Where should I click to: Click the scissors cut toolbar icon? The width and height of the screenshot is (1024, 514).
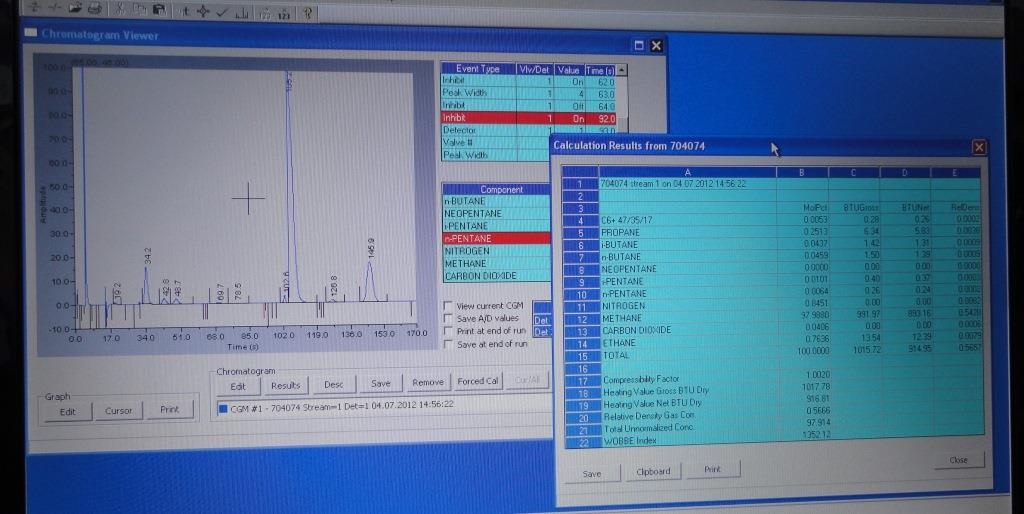(x=120, y=8)
